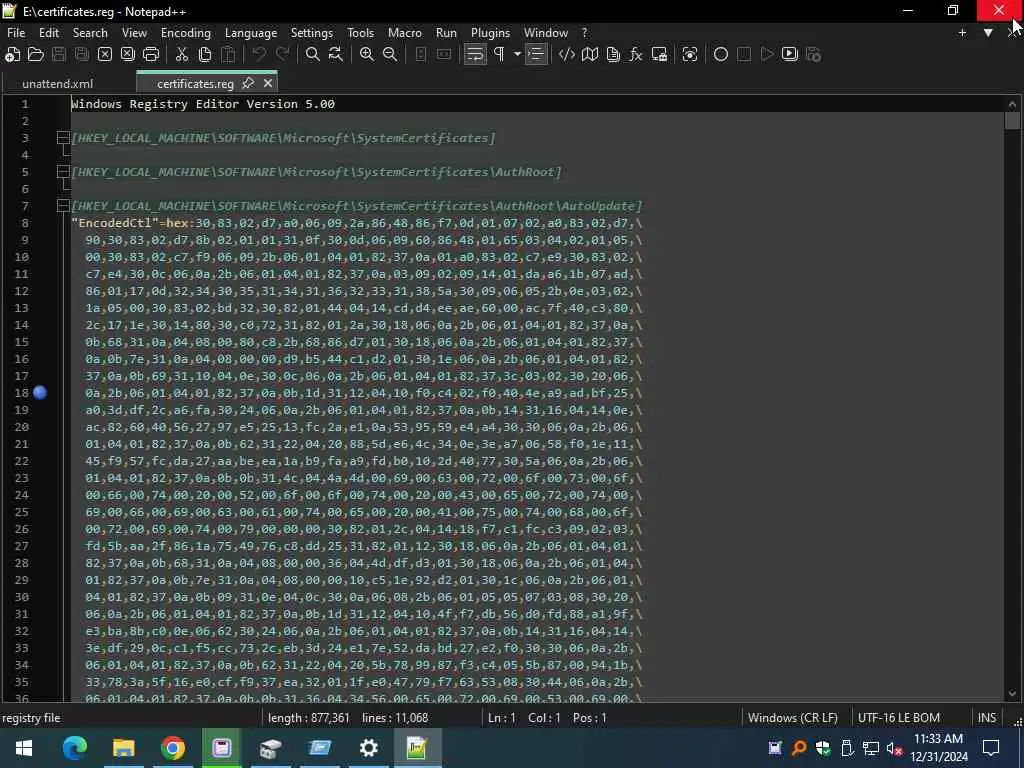Open the Replace dialog icon
The height and width of the screenshot is (768, 1024).
coord(336,55)
